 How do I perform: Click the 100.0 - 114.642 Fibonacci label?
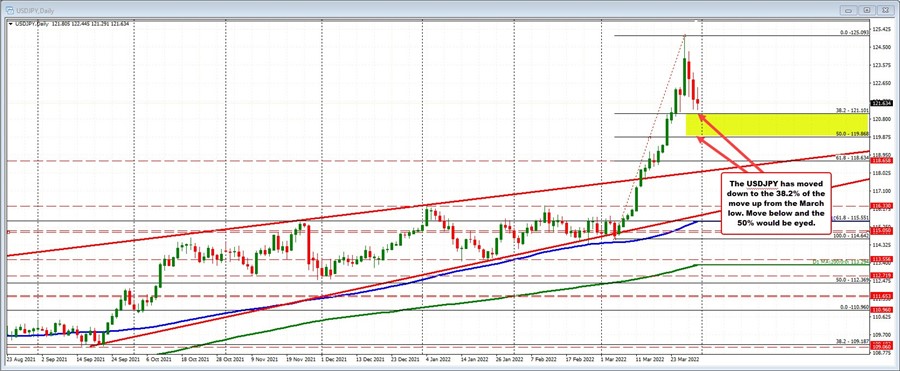point(852,236)
